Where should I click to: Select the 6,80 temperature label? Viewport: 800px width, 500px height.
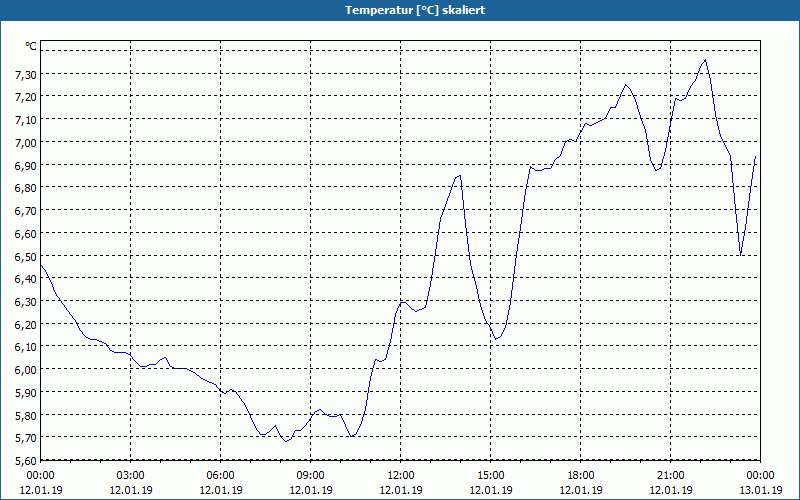click(x=26, y=188)
